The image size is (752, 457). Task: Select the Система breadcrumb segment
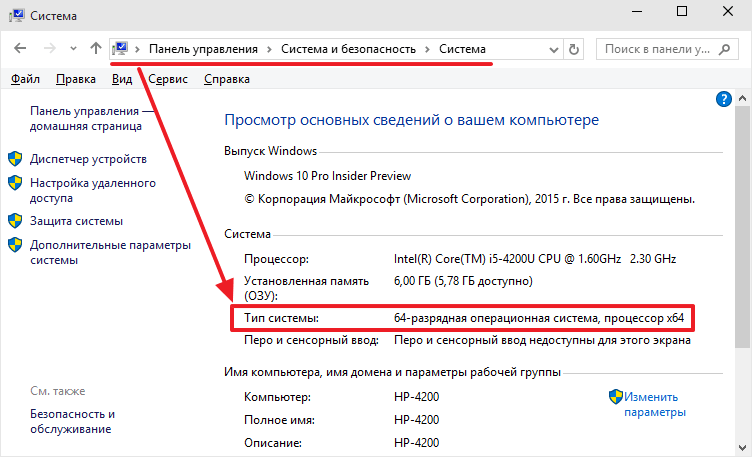(462, 49)
